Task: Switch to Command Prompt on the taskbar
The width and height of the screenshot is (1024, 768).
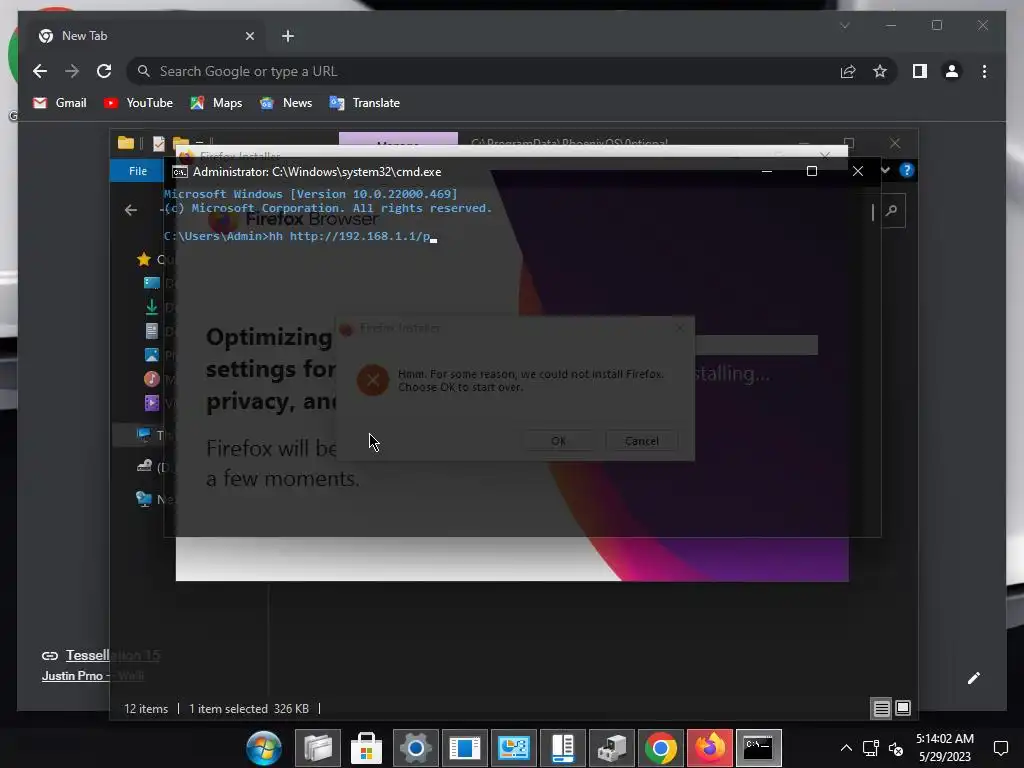Action: (x=758, y=748)
